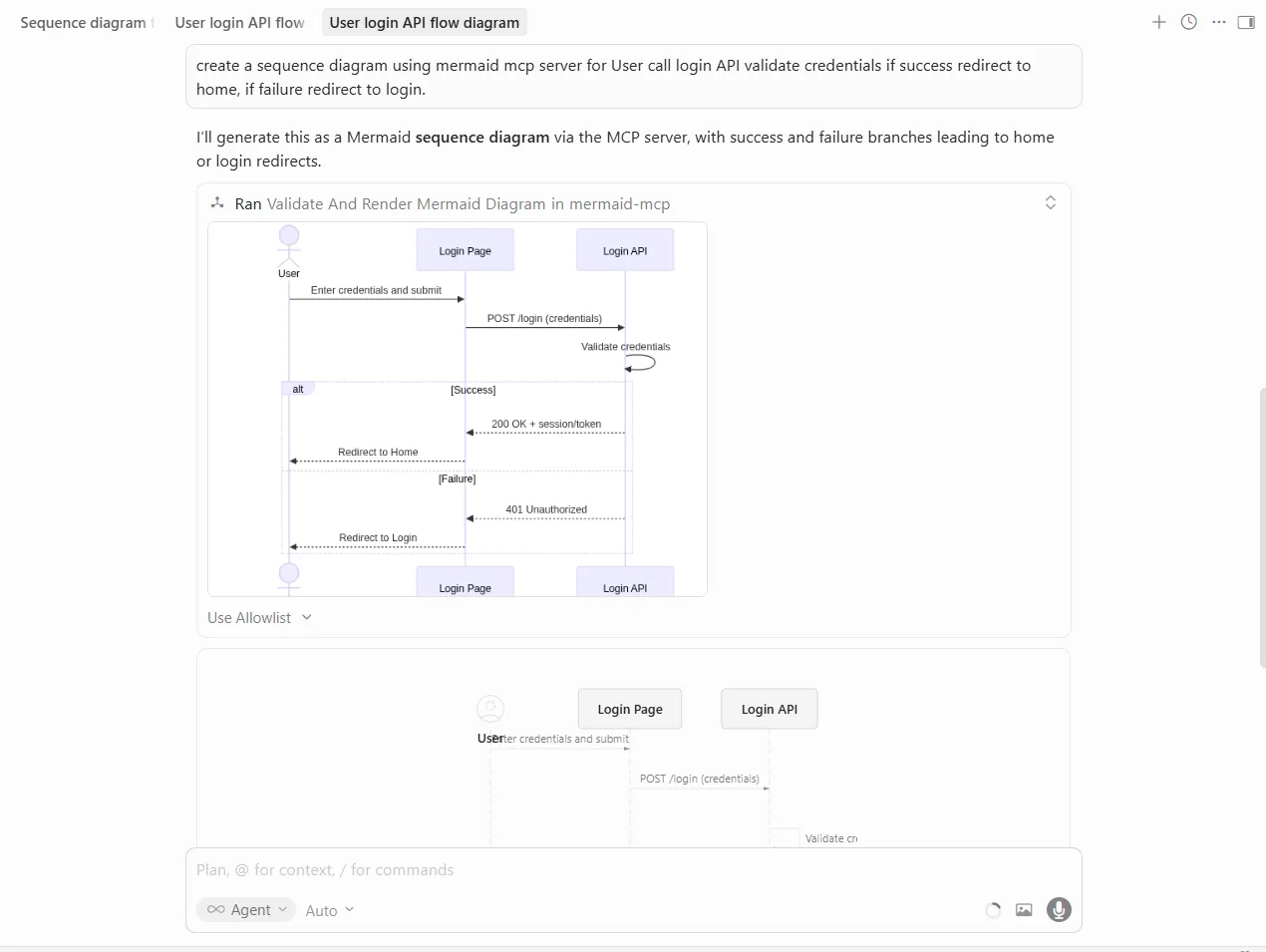The image size is (1266, 952).
Task: Open the more options ellipsis icon
Action: (x=1218, y=21)
